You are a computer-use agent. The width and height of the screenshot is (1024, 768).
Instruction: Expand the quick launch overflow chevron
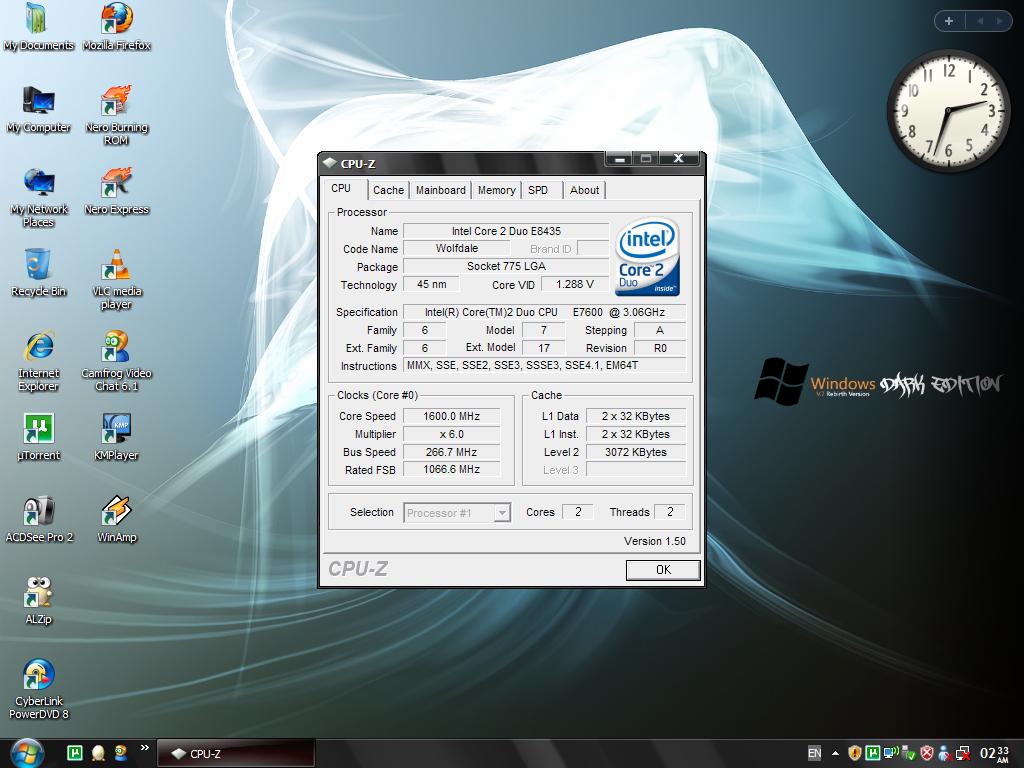[144, 747]
